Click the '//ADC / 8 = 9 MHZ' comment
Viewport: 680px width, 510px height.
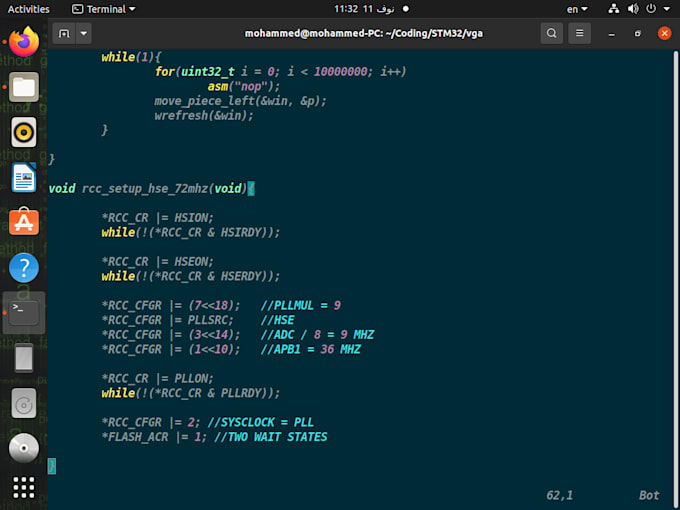[317, 335]
